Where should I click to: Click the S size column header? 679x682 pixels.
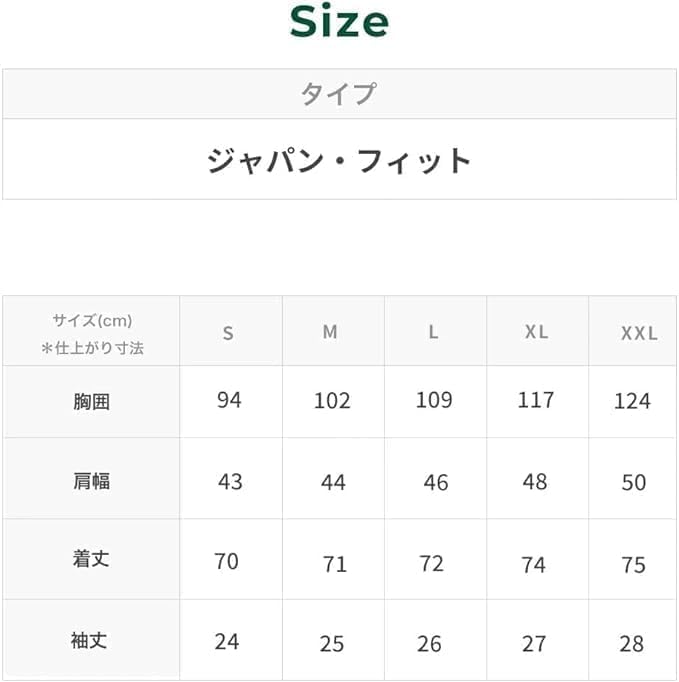pos(228,333)
